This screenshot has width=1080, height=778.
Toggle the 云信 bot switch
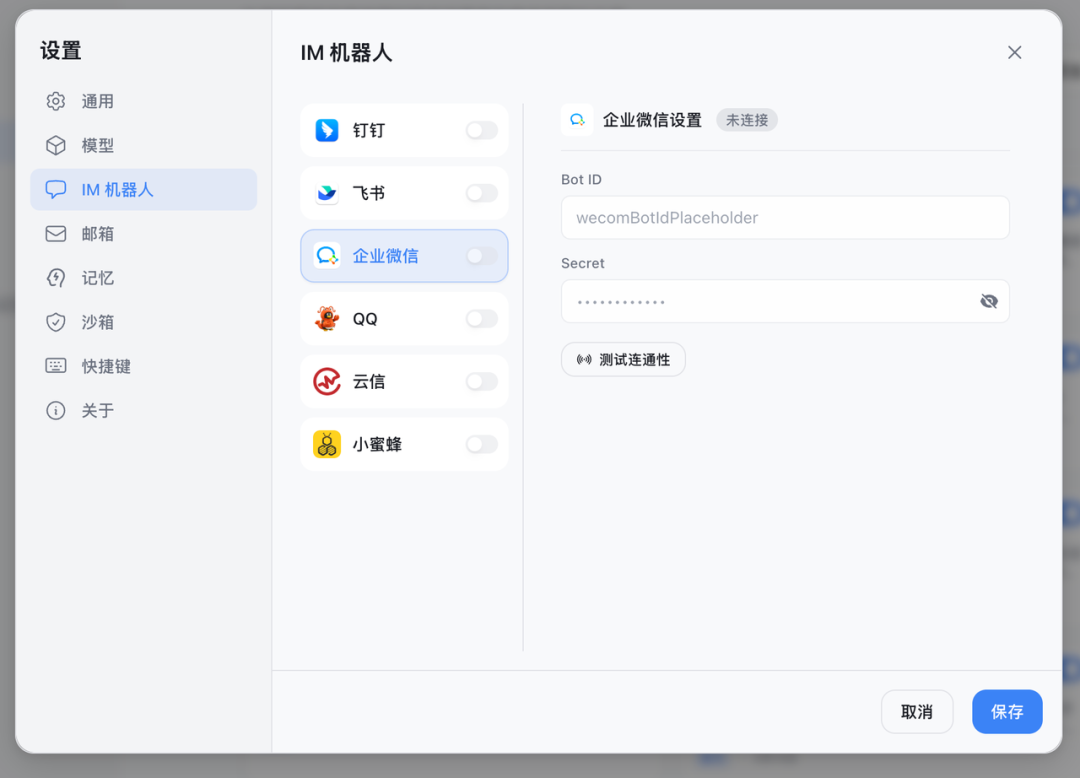click(481, 381)
